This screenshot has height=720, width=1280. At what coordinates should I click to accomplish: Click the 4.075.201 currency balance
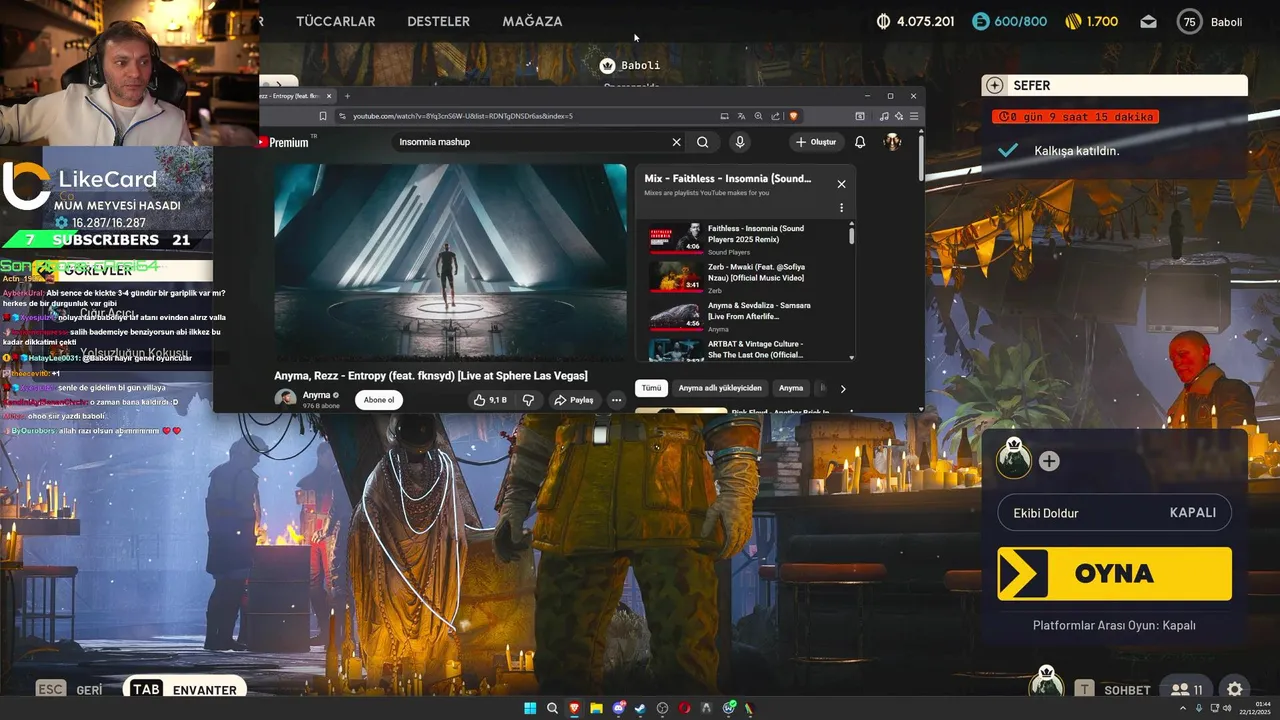915,21
